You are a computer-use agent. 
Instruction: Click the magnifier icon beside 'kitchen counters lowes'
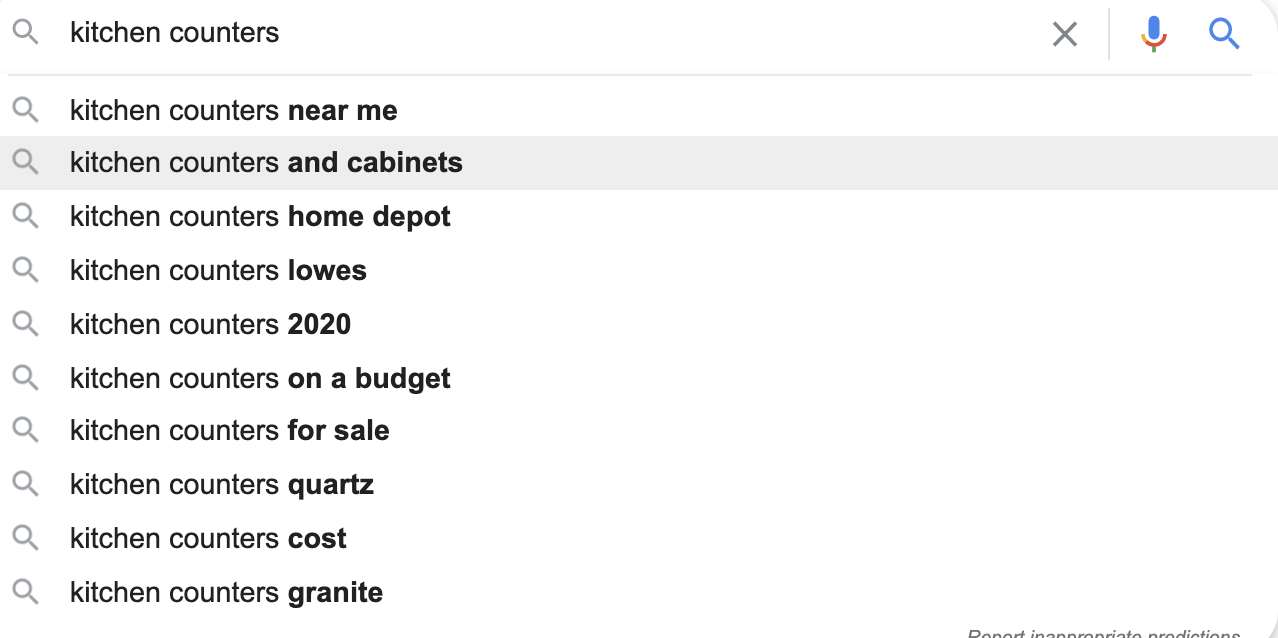tap(26, 269)
